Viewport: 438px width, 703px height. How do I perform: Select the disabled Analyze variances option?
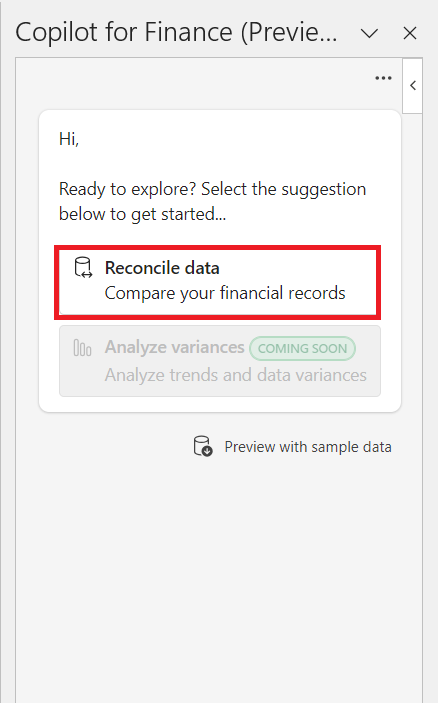(x=220, y=361)
